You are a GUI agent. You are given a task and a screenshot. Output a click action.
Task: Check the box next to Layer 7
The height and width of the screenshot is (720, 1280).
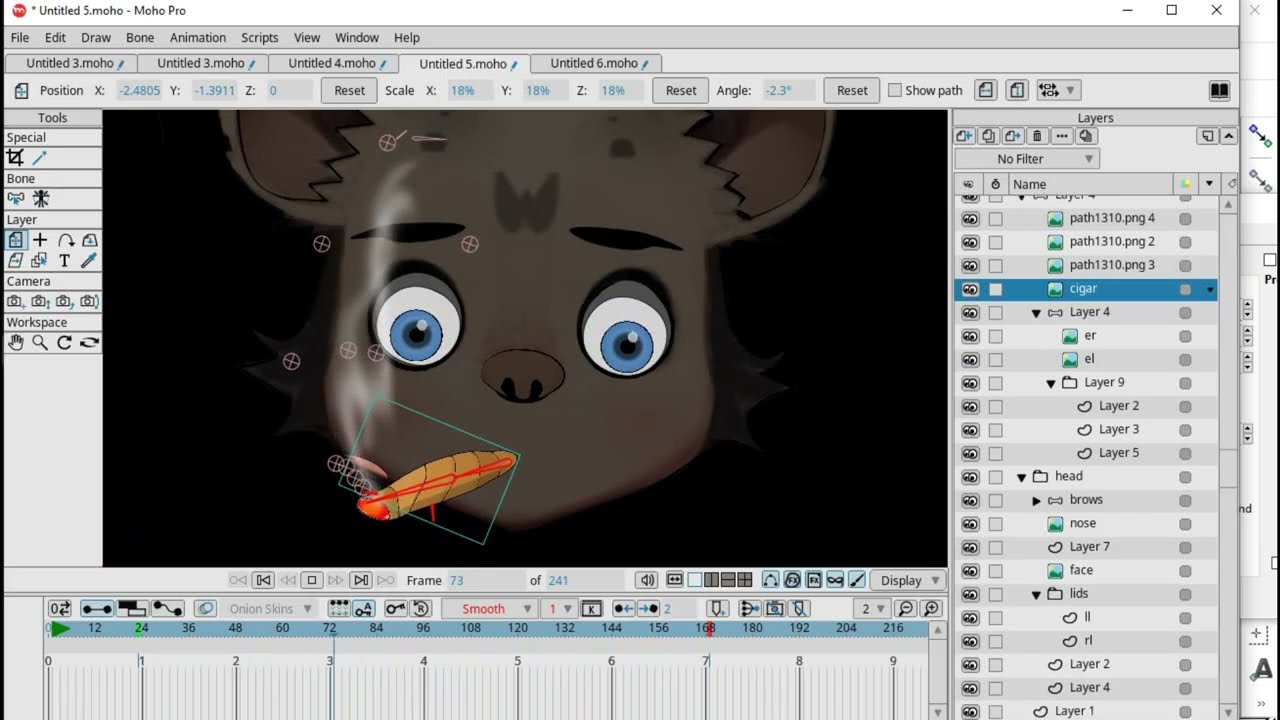pos(995,547)
